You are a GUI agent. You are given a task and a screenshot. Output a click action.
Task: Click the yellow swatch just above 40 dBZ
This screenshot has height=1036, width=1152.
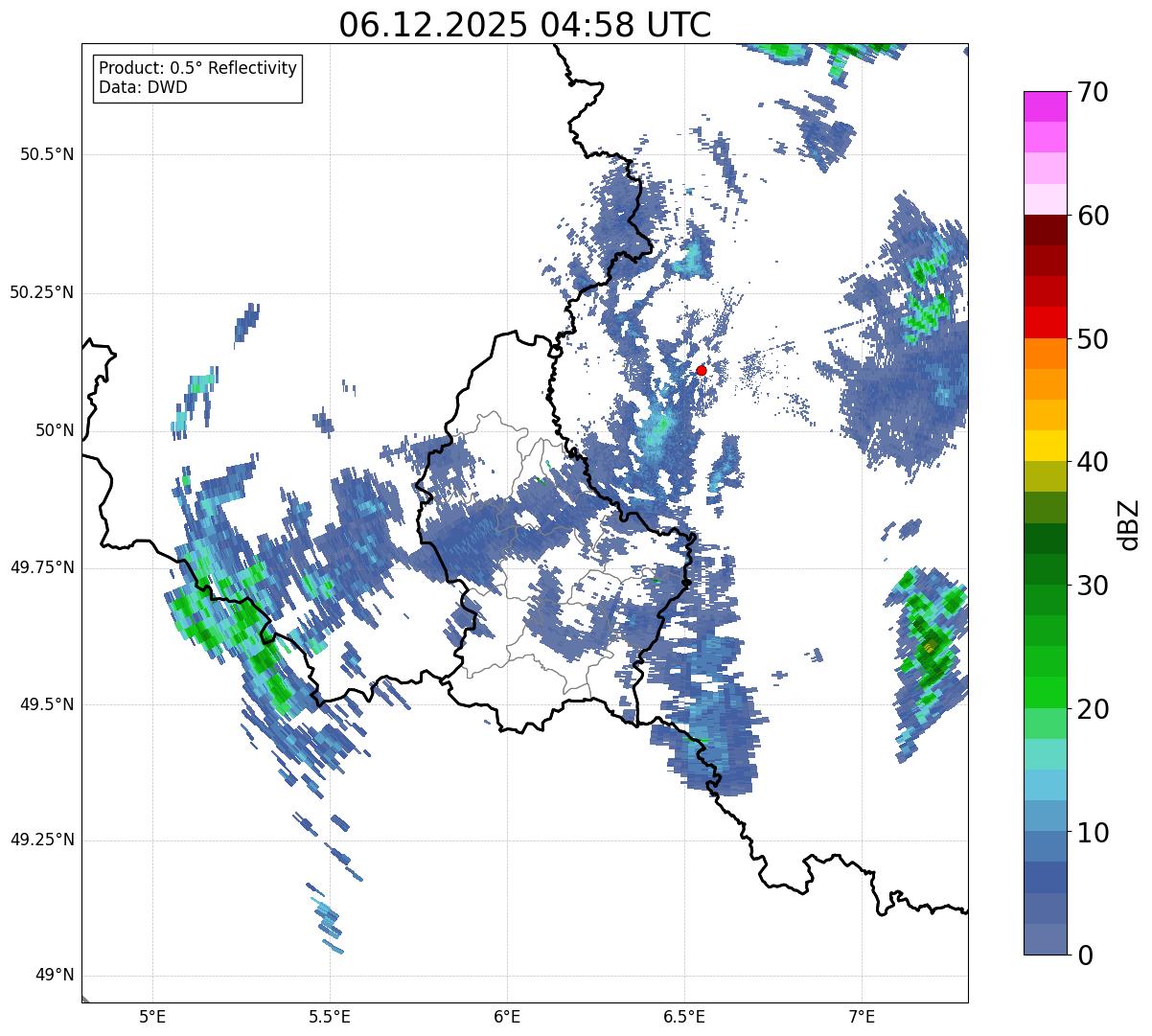[x=1045, y=446]
